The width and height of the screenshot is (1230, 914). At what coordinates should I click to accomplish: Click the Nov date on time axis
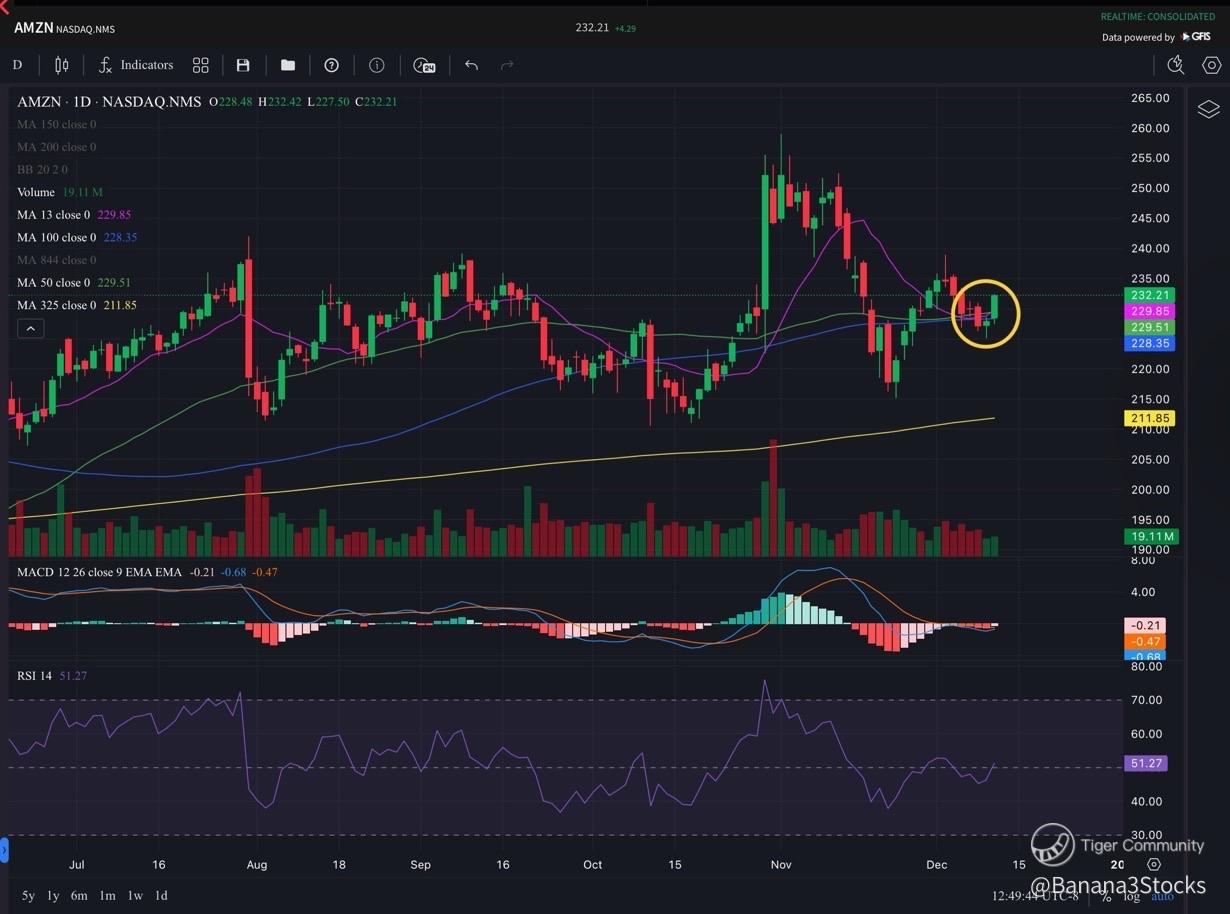[781, 864]
